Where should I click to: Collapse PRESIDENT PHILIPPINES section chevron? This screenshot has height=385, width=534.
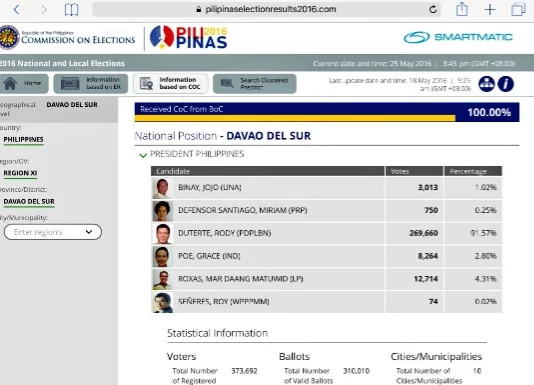tap(143, 155)
